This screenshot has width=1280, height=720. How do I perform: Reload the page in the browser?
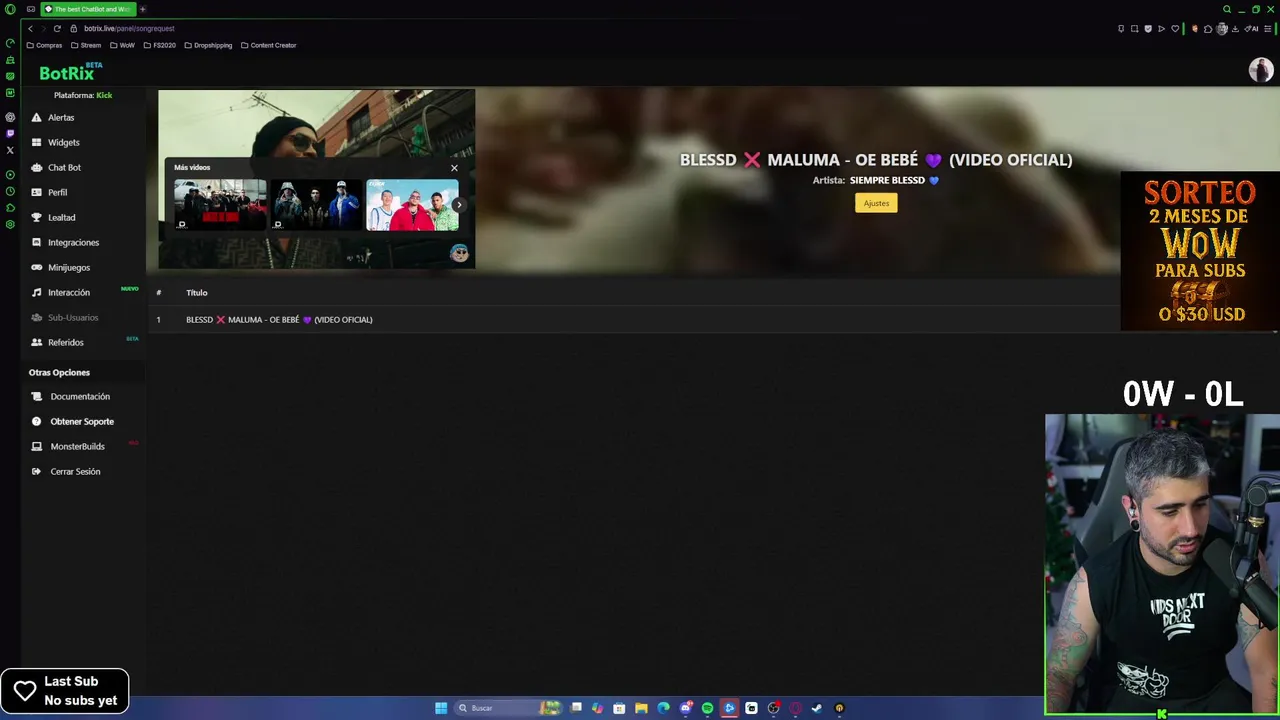point(57,28)
